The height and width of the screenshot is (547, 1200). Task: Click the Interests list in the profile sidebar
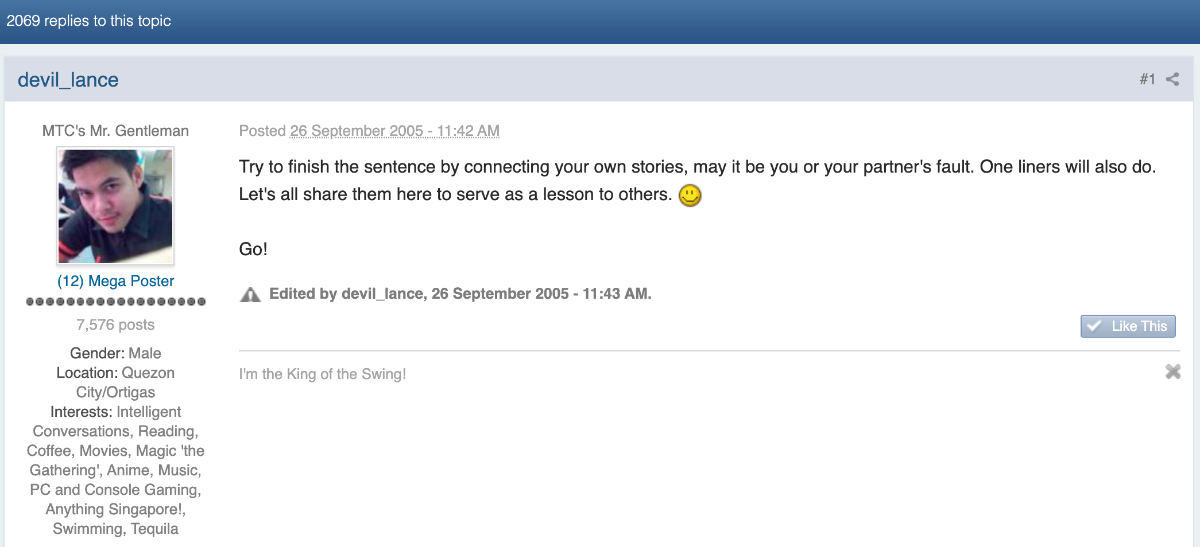coord(116,470)
